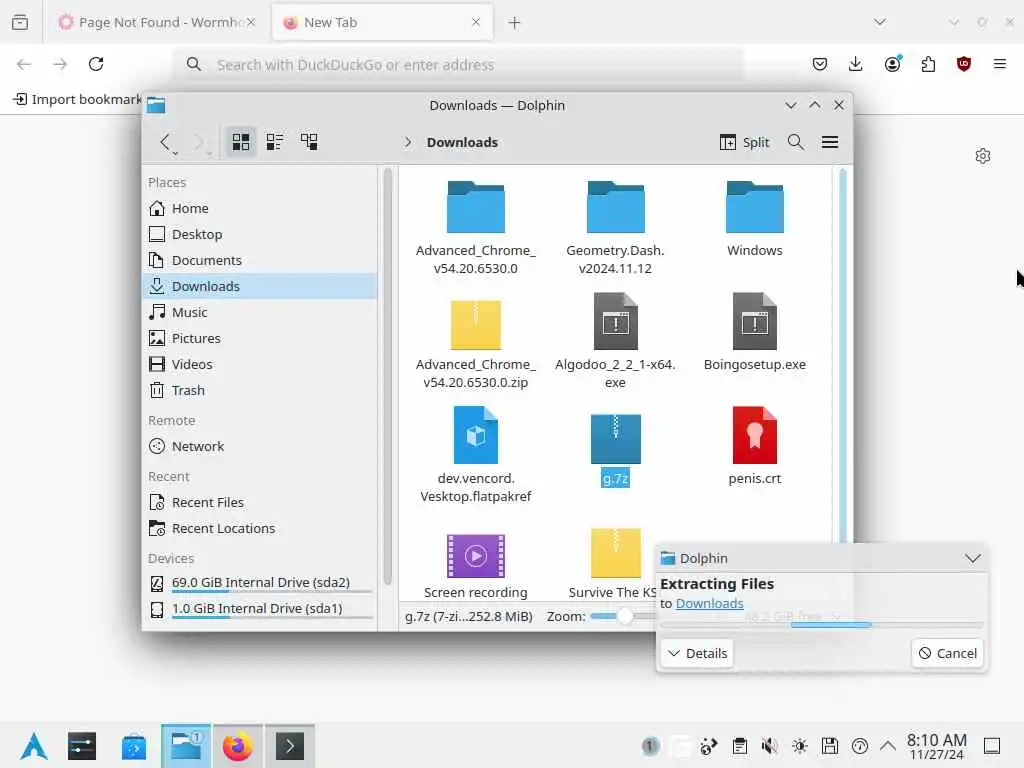Open Music in the Places panel
Image resolution: width=1024 pixels, height=768 pixels.
(x=260, y=312)
